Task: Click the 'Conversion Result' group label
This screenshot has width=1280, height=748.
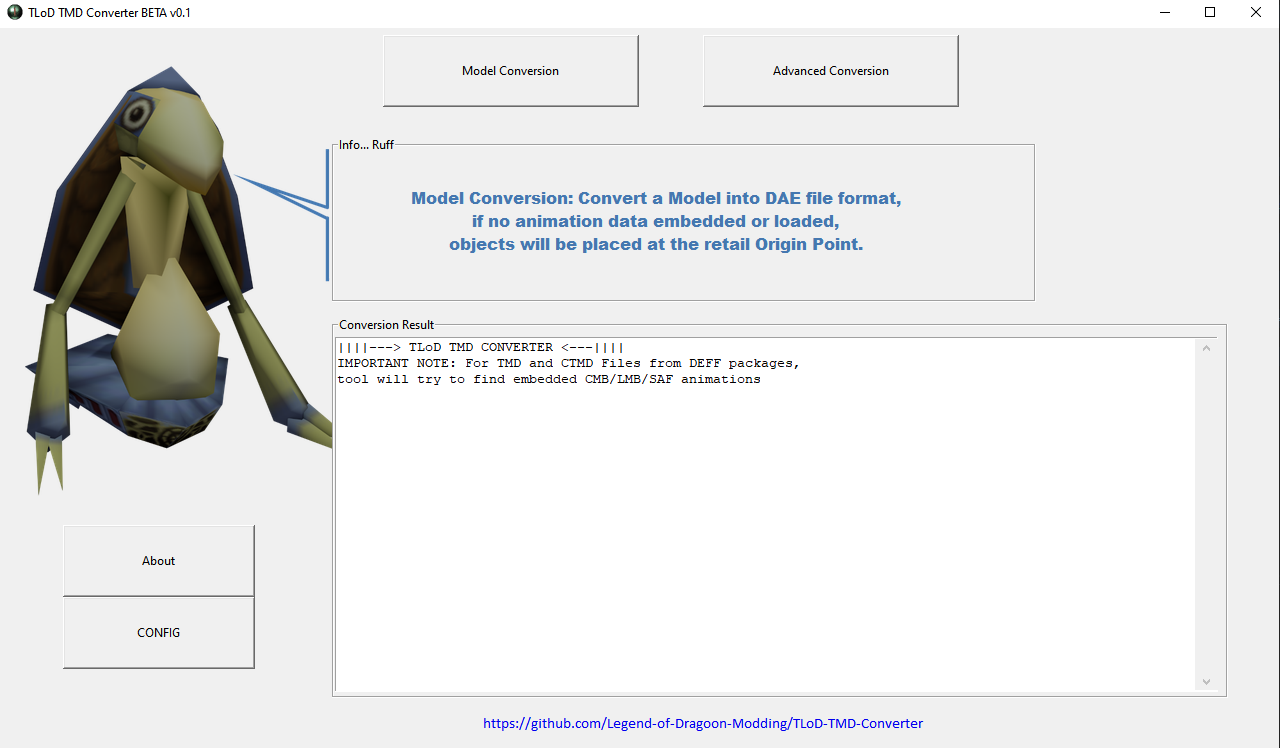Action: pos(387,325)
